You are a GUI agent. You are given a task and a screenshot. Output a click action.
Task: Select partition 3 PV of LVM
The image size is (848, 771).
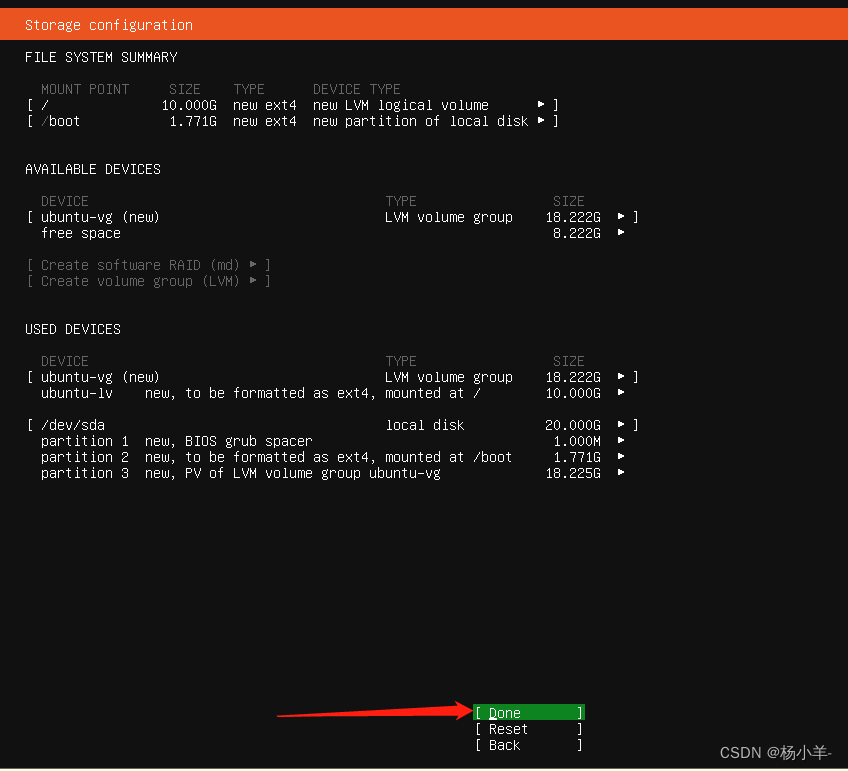pos(333,473)
